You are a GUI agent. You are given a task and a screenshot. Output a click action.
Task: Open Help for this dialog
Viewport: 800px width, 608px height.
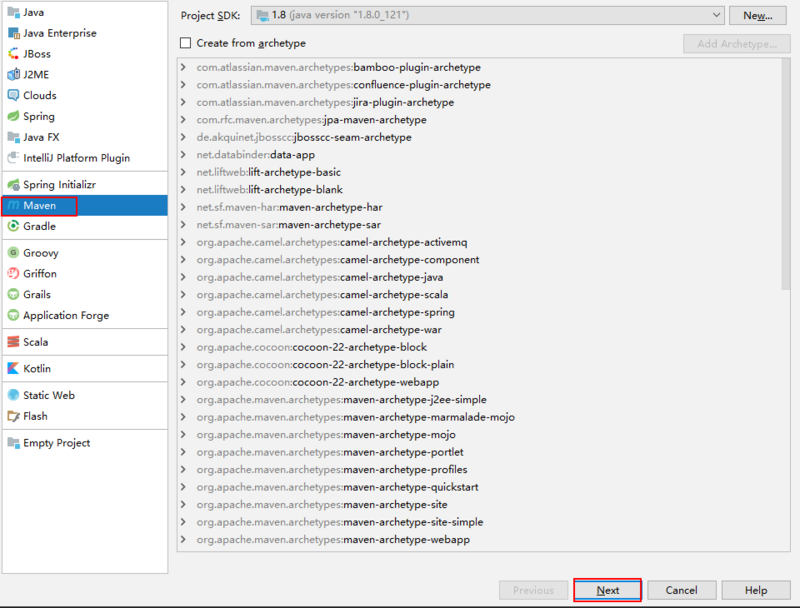756,590
